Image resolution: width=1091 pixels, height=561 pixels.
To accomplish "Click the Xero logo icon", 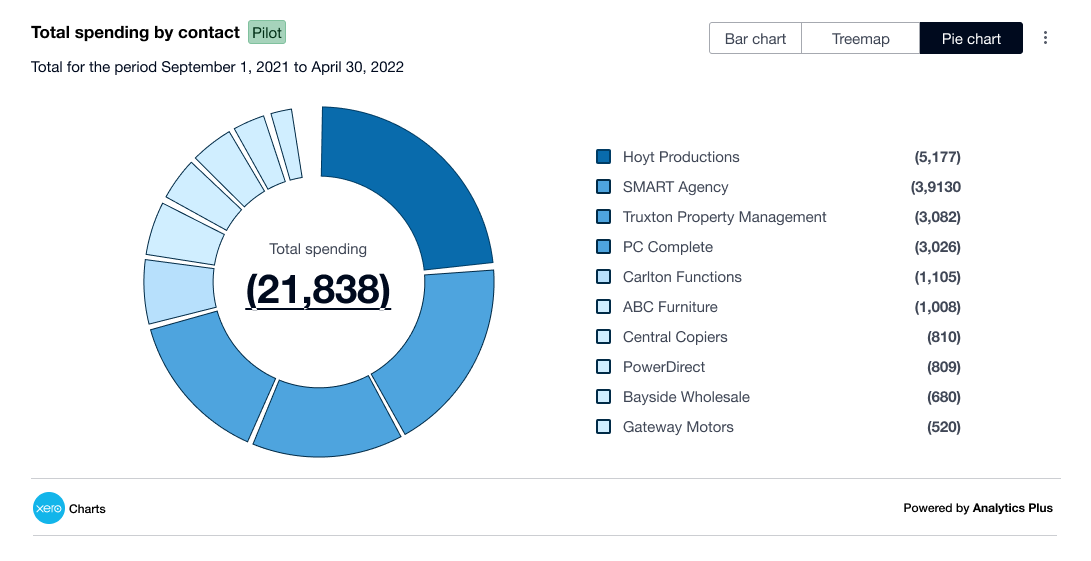I will click(x=49, y=509).
